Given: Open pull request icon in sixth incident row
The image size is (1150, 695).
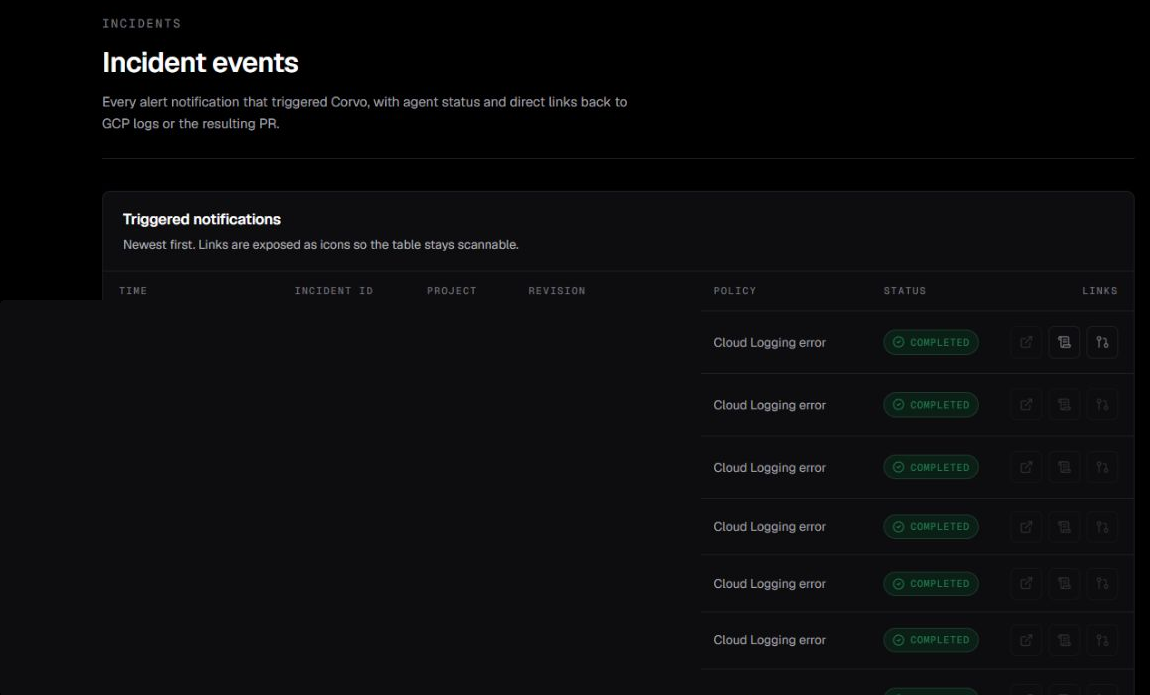Looking at the screenshot, I should (1102, 640).
